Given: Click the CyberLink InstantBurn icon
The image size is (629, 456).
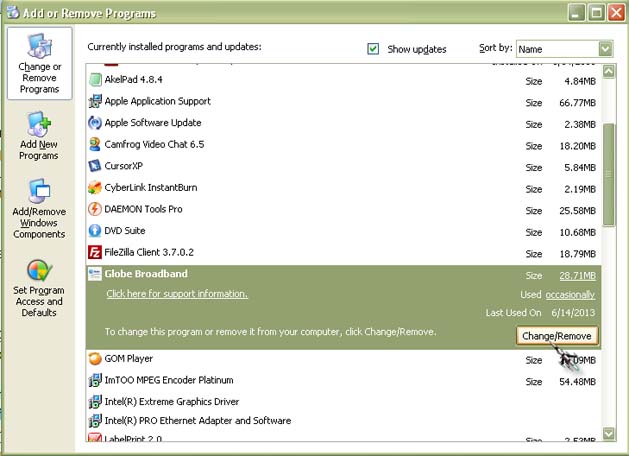Looking at the screenshot, I should click(95, 187).
